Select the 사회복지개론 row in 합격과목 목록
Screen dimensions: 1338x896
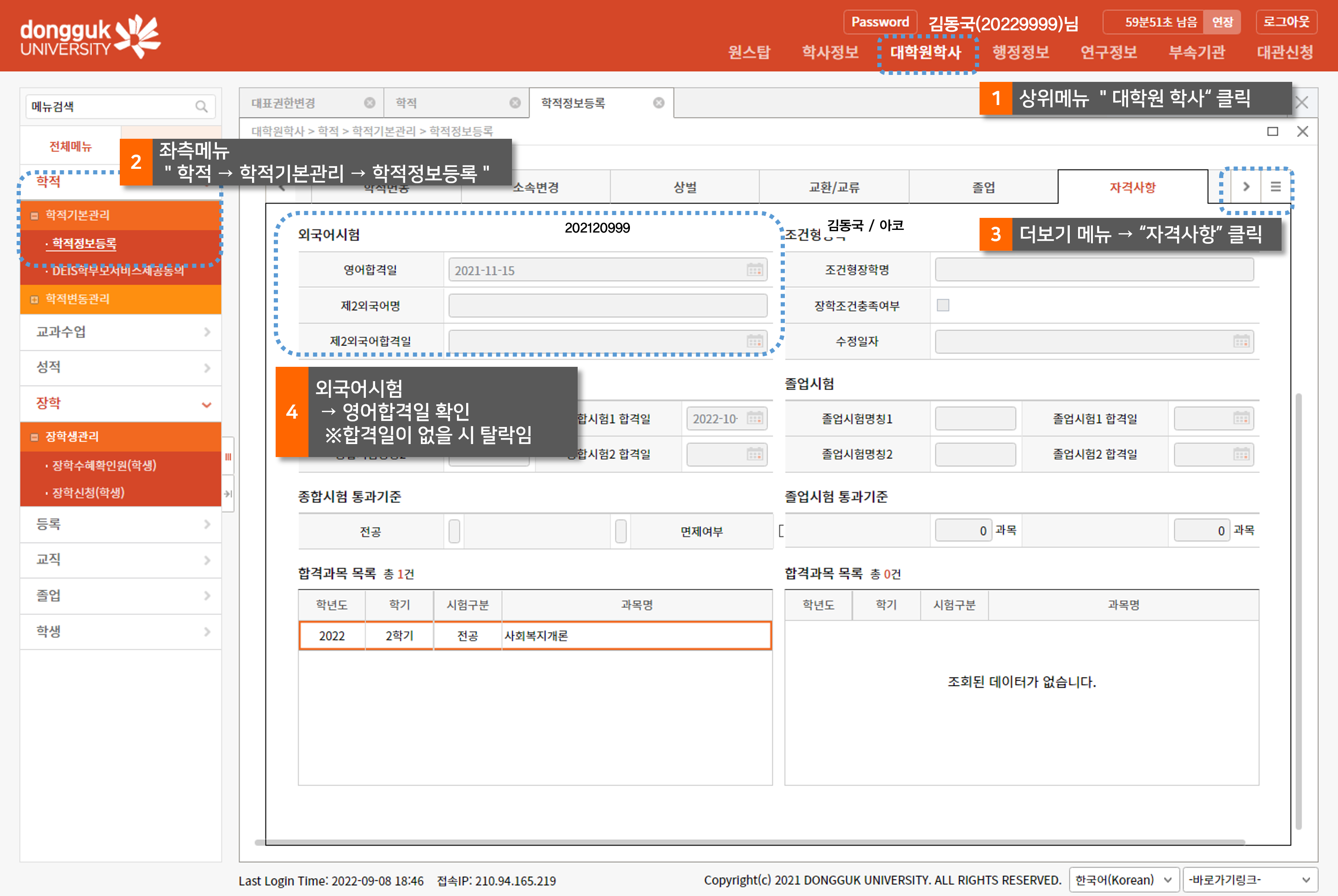535,636
